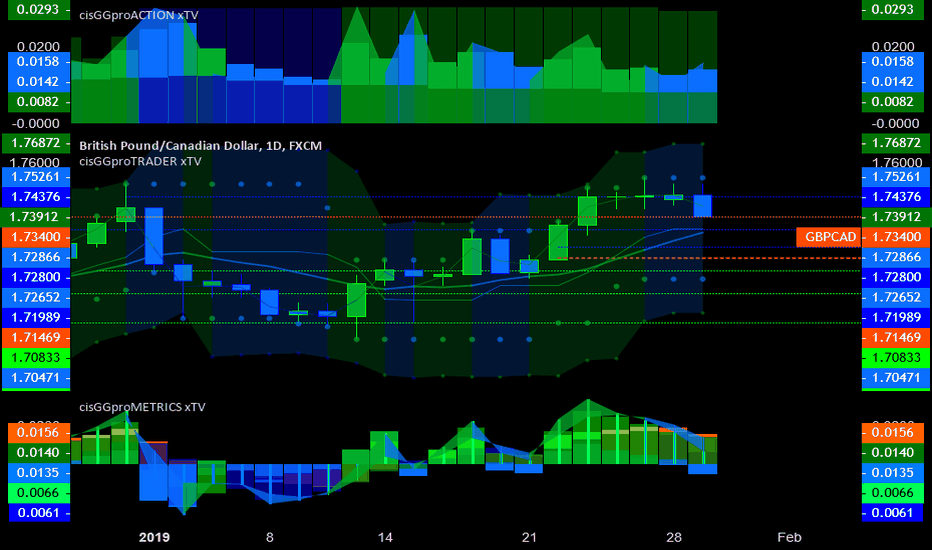Viewport: 932px width, 550px height.
Task: Select the 1.73912 price label on left axis
Action: click(x=36, y=217)
